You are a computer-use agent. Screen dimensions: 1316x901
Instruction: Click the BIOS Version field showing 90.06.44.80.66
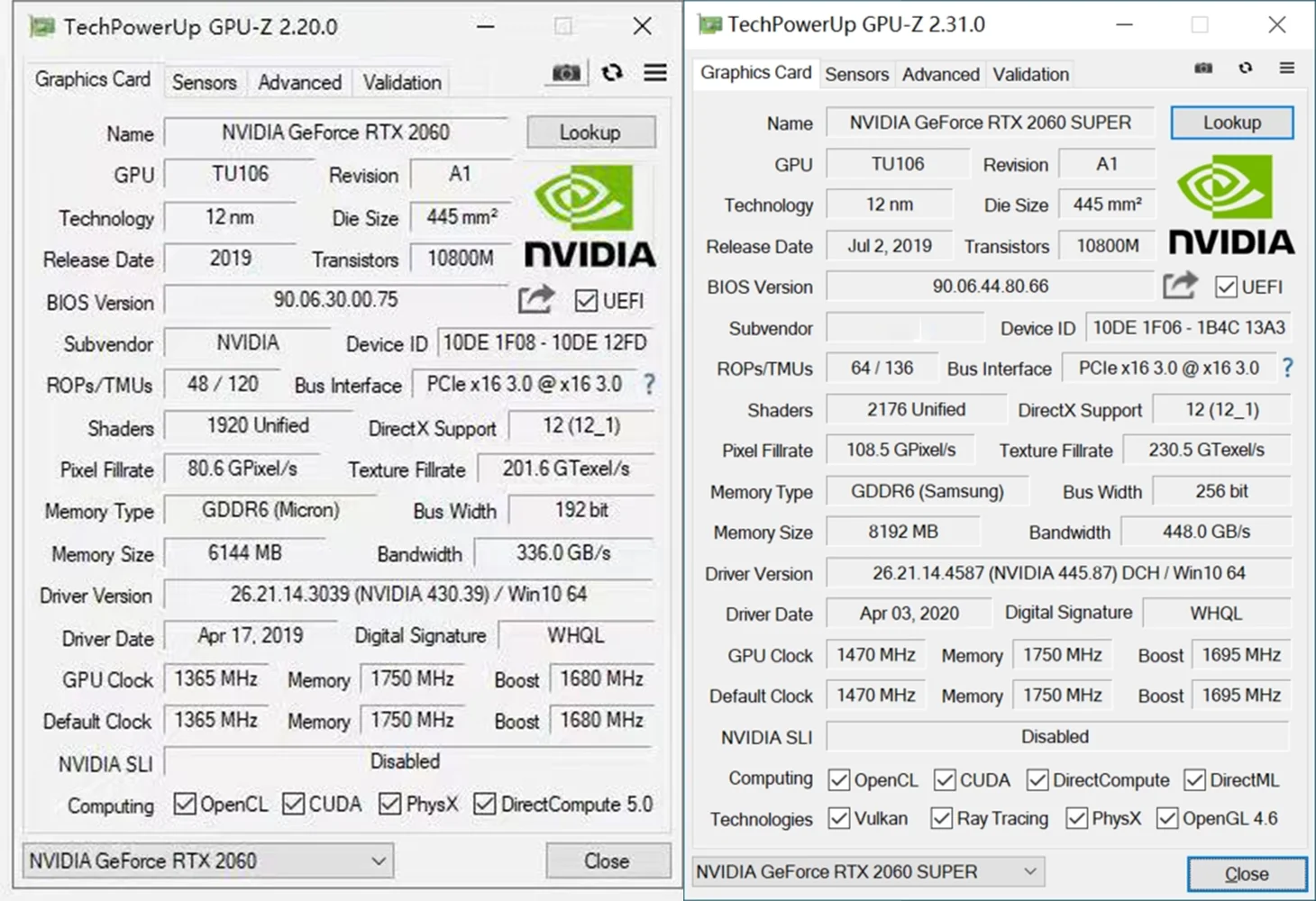coord(991,287)
